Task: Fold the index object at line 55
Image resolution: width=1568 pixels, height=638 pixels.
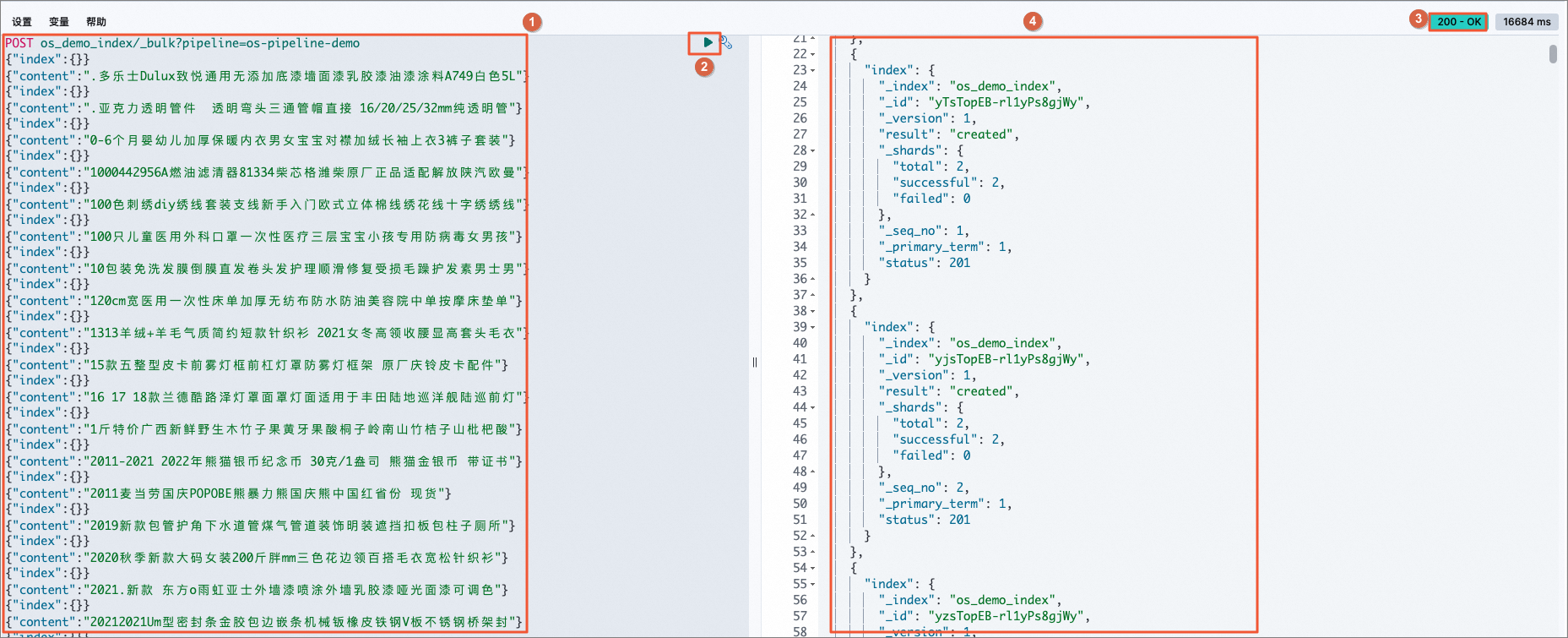Action: 812,584
